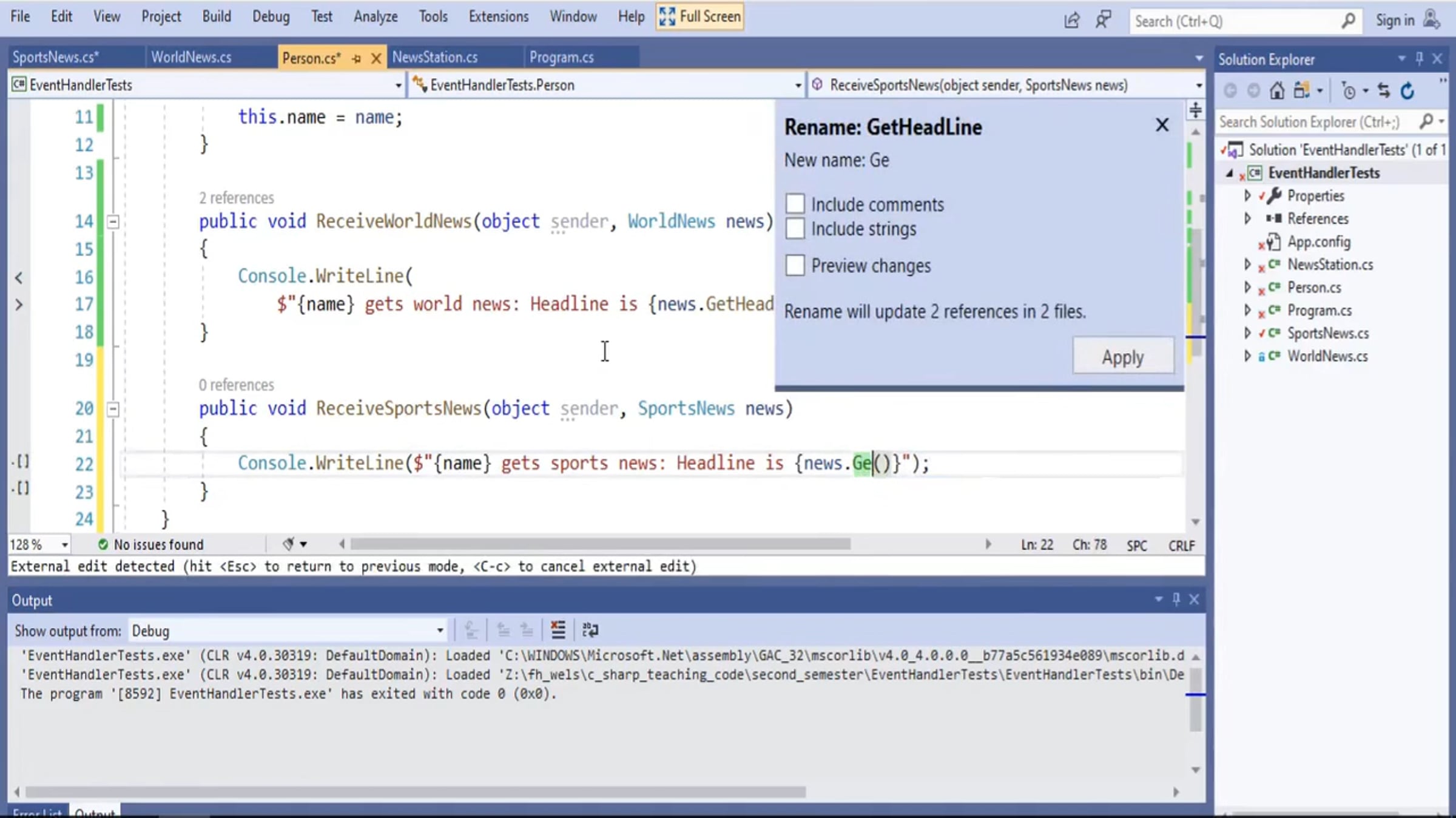The image size is (1456, 818).
Task: Click the Solution Explorer Home icon
Action: coord(1277,91)
